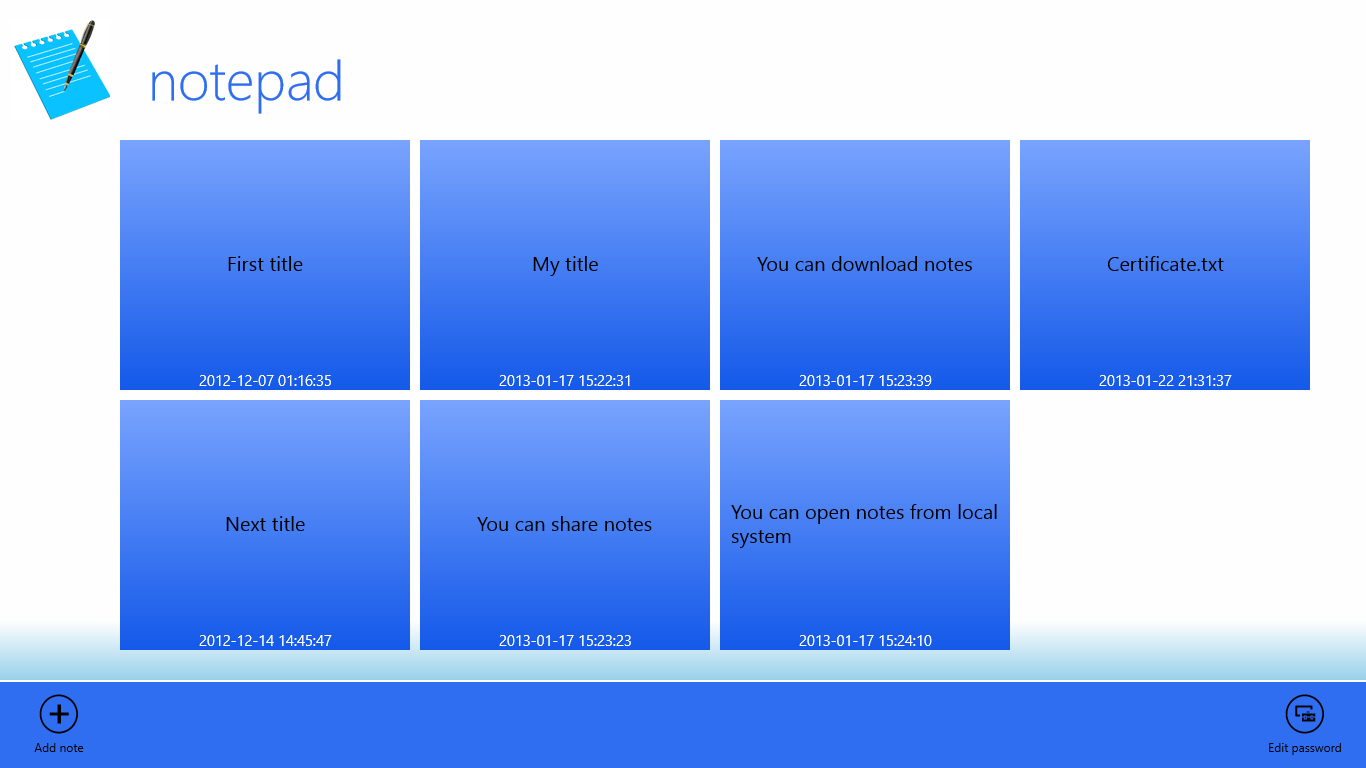Screen dimensions: 1366x768
Task: Click the notepad app logo
Action: point(61,70)
